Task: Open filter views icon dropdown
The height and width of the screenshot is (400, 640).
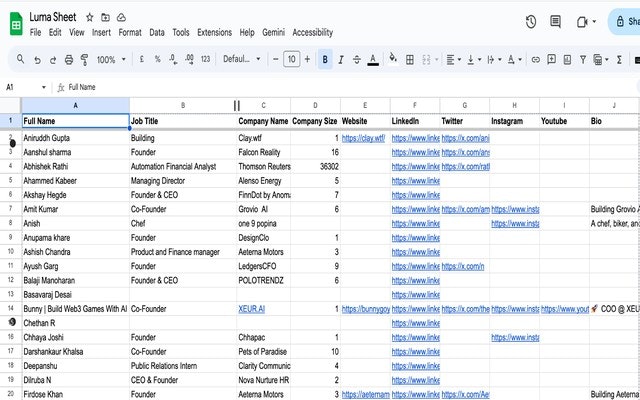Action: [600, 60]
